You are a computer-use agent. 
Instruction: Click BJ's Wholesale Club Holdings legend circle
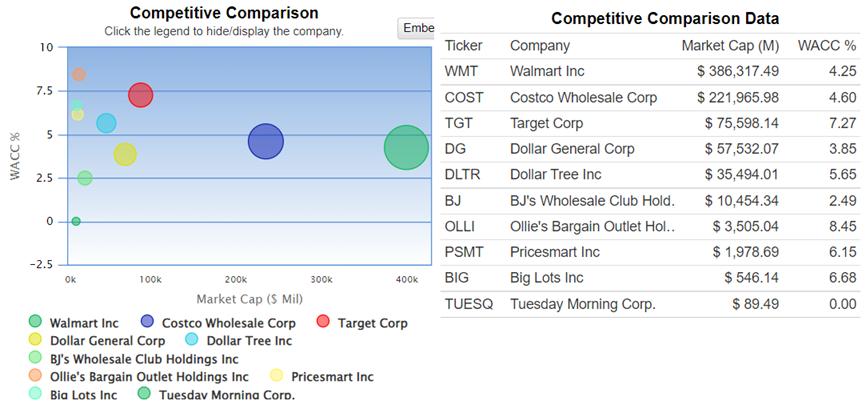coord(36,358)
